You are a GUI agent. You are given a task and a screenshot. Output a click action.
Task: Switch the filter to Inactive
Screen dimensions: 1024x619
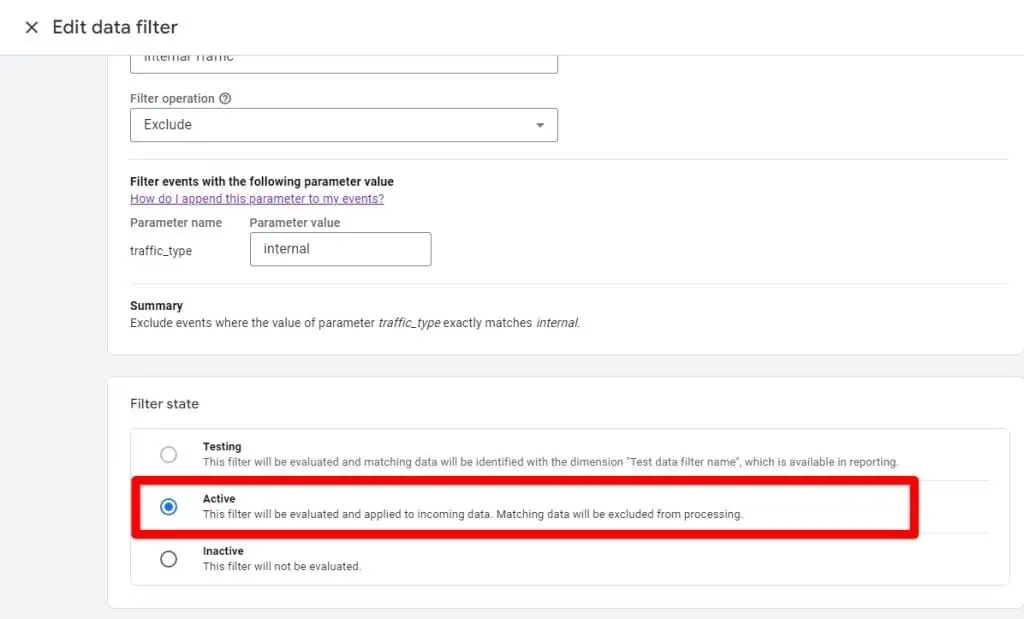tap(168, 558)
